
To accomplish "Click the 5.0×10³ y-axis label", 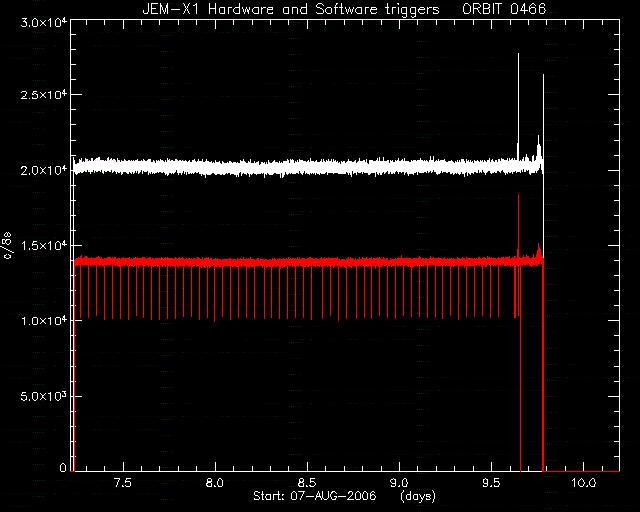I will click(44, 396).
